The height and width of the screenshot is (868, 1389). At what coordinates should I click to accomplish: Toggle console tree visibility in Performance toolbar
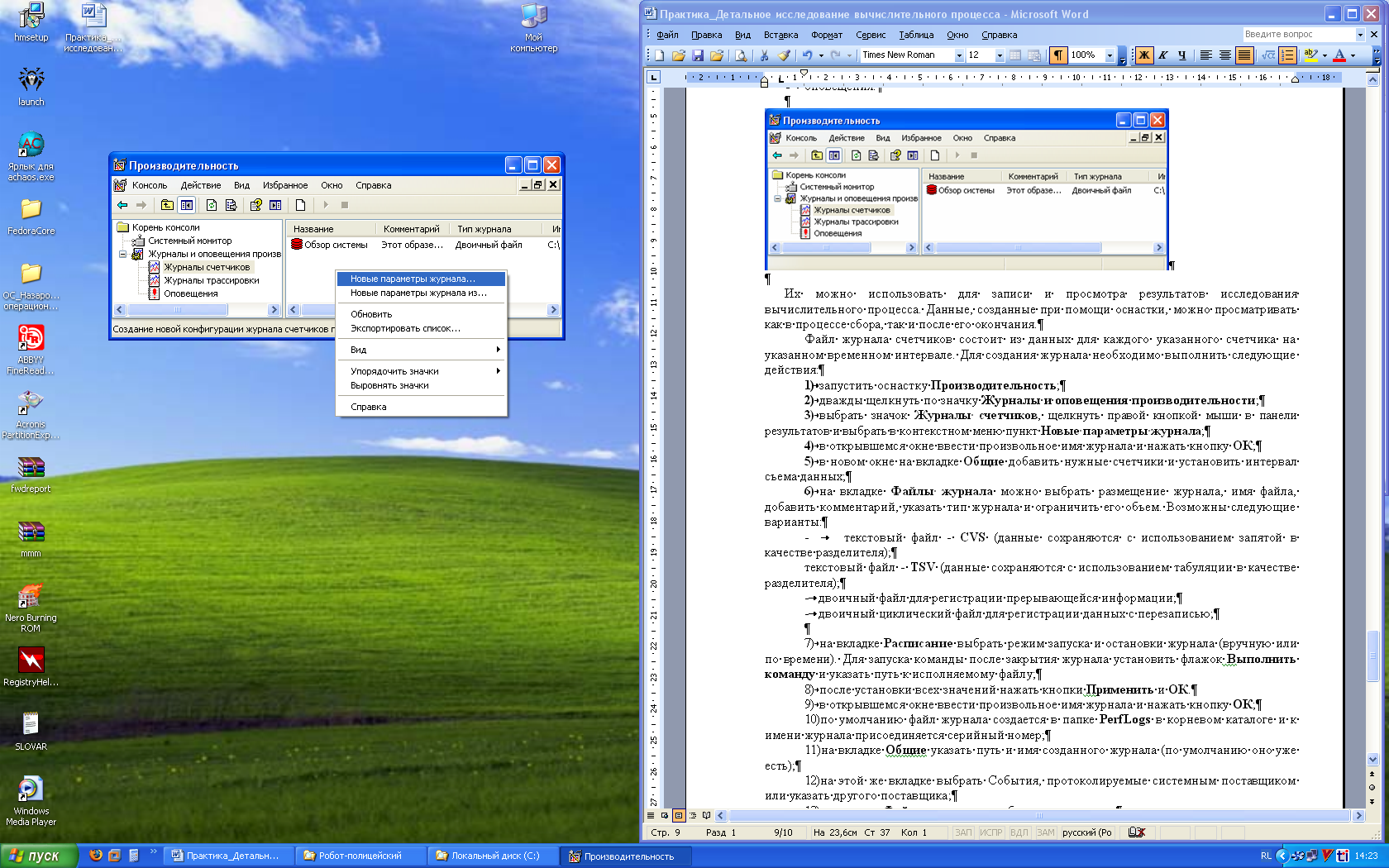point(187,205)
